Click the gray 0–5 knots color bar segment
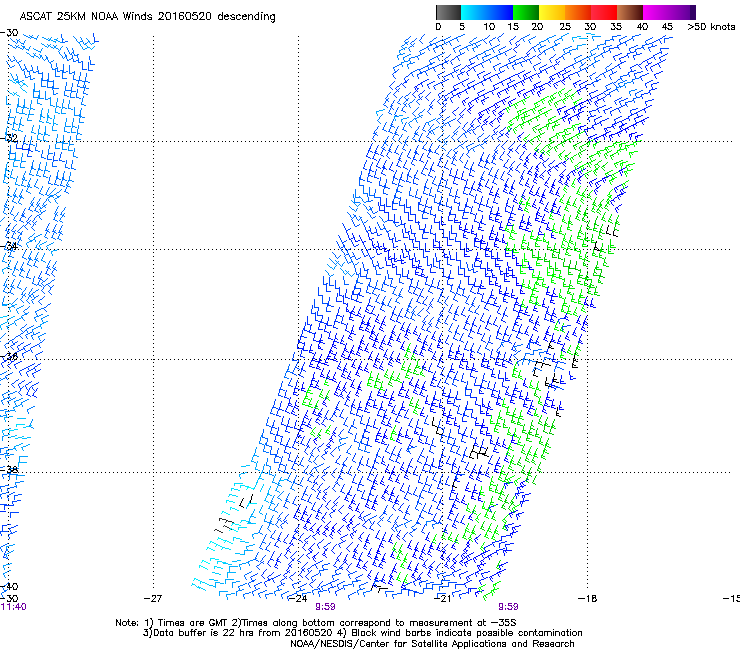The image size is (740, 650). (x=448, y=12)
